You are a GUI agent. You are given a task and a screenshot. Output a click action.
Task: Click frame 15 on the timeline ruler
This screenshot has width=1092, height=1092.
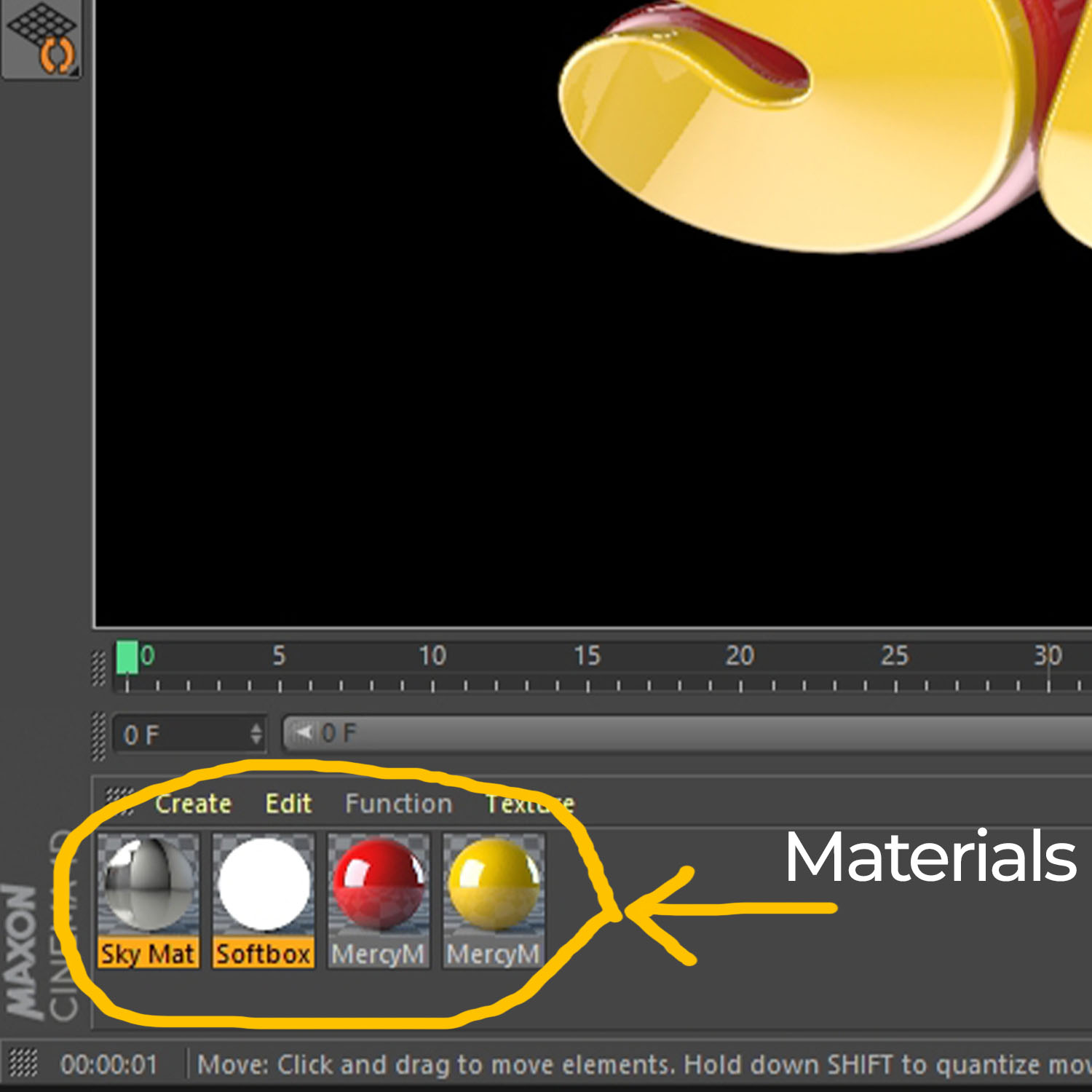point(587,656)
